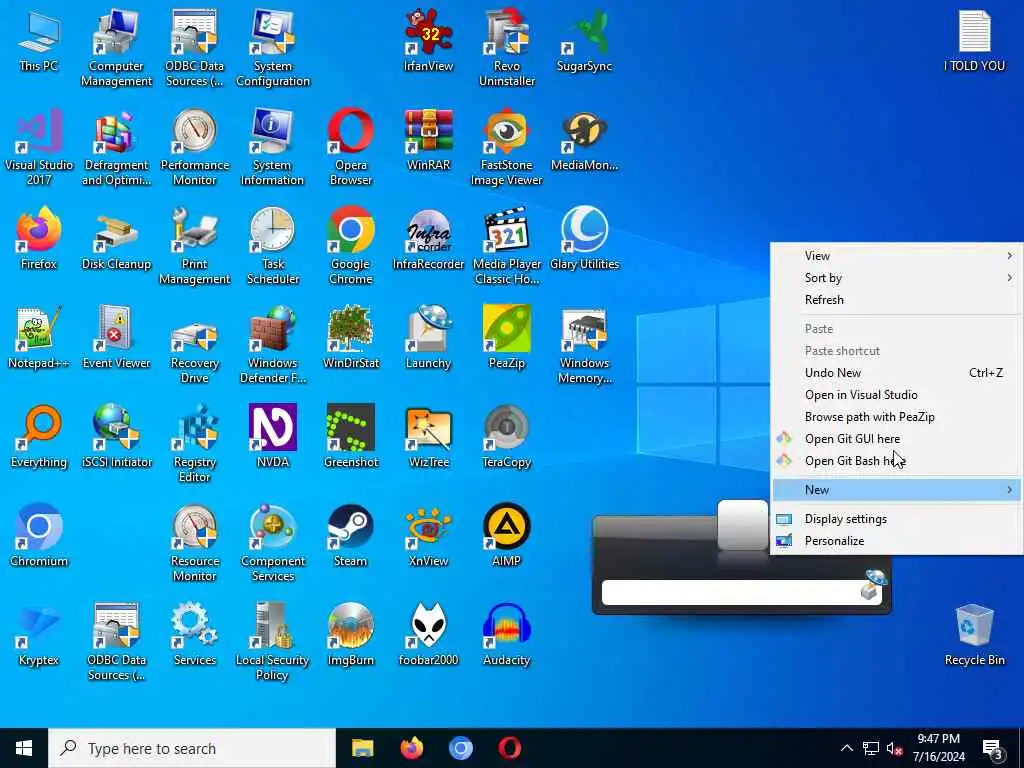Select the PeaZip desktop icon
Screen dimensions: 1024x768
507,337
